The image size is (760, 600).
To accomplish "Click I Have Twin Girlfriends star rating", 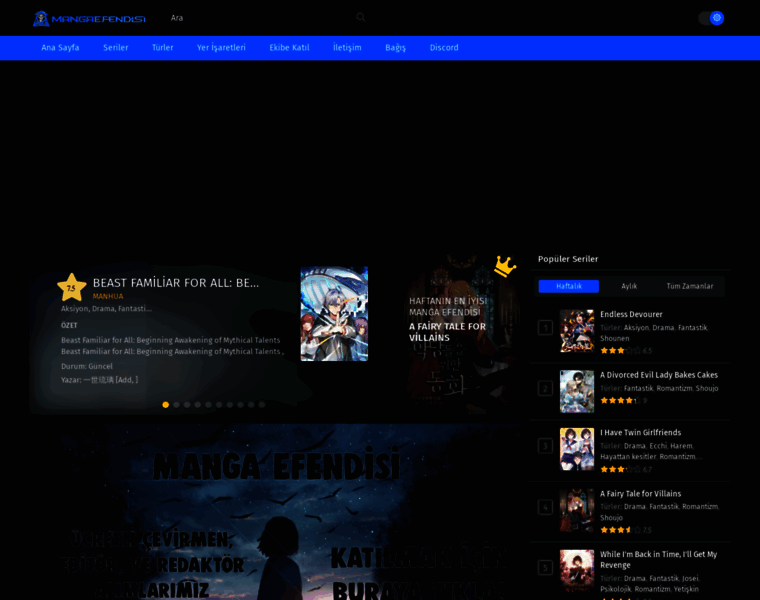I will click(x=620, y=470).
